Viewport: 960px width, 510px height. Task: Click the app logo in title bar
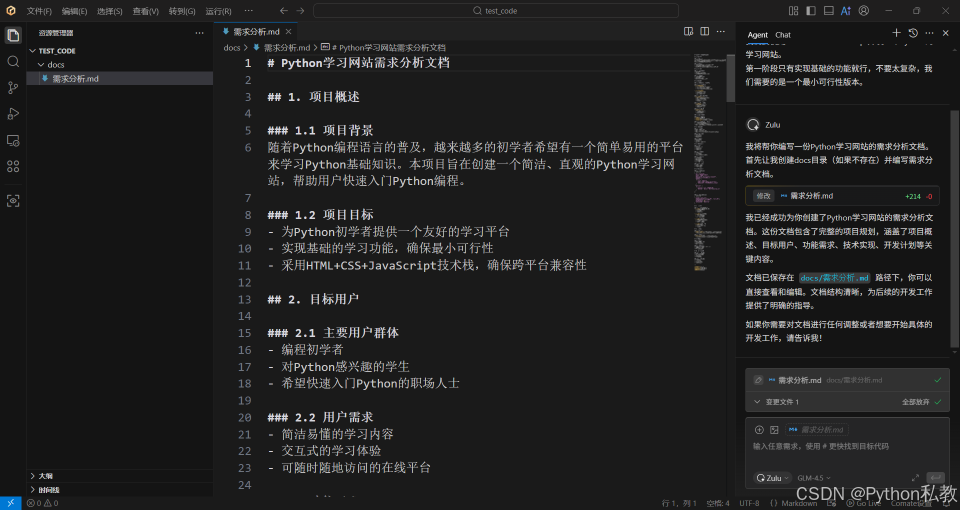pyautogui.click(x=10, y=10)
